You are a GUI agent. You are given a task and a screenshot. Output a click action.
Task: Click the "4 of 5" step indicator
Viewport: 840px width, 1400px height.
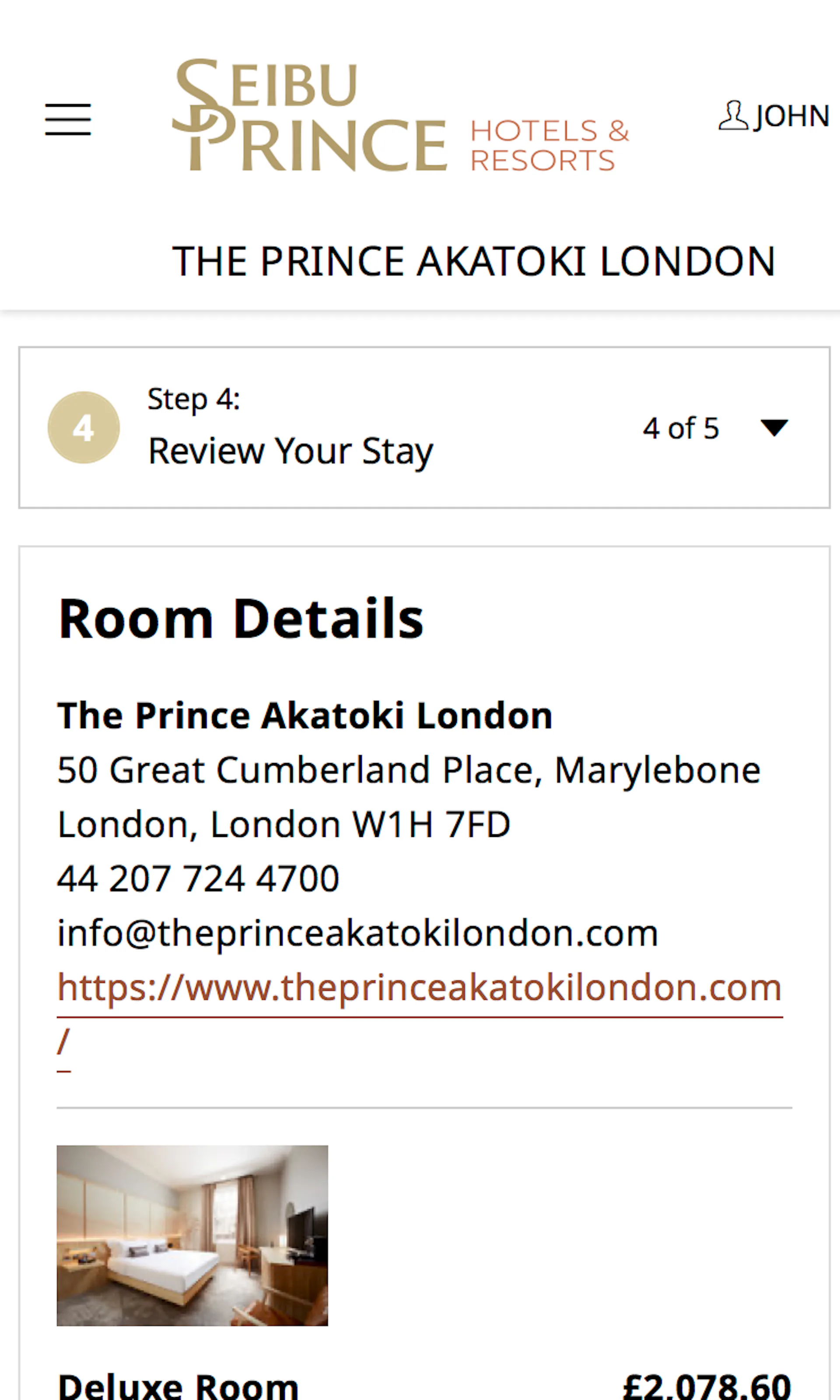[680, 428]
